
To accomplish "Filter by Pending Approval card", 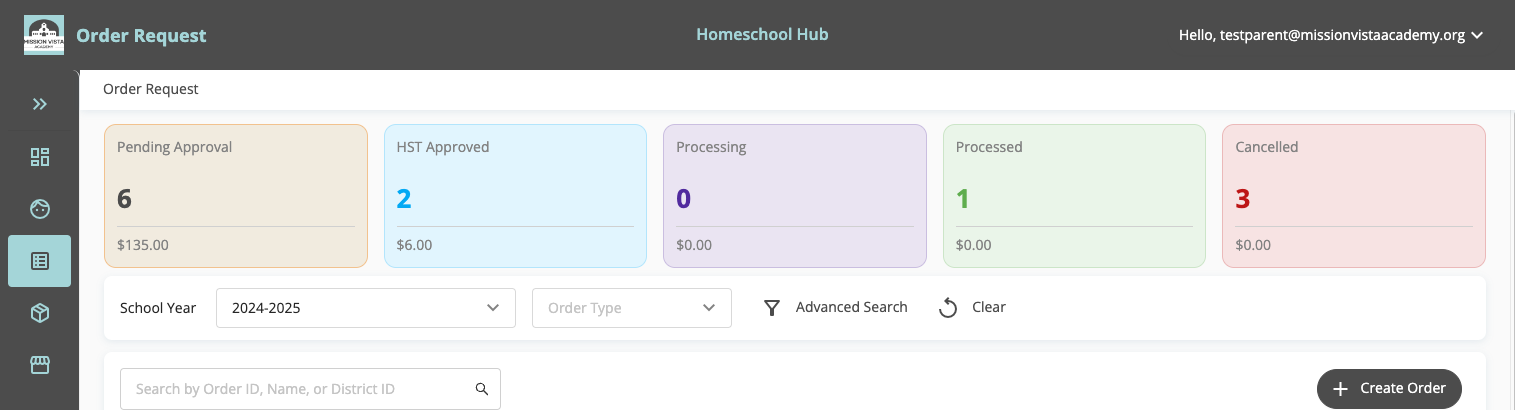I will point(236,196).
